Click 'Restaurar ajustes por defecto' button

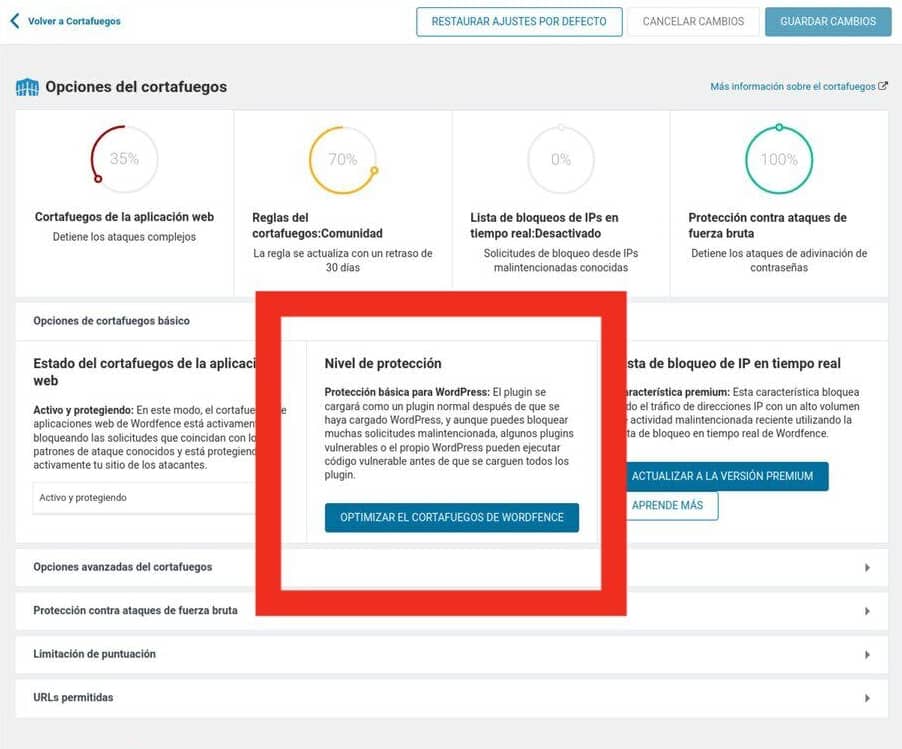pos(519,22)
